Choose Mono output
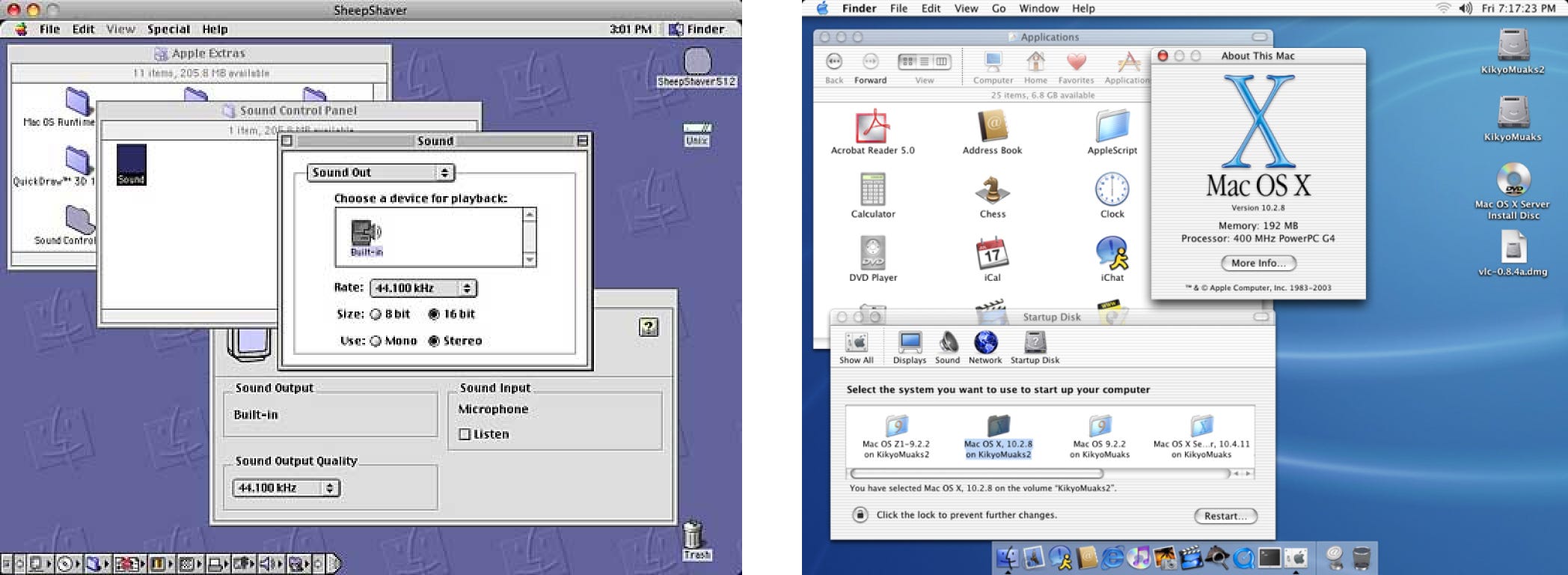This screenshot has width=1568, height=575. pyautogui.click(x=393, y=341)
